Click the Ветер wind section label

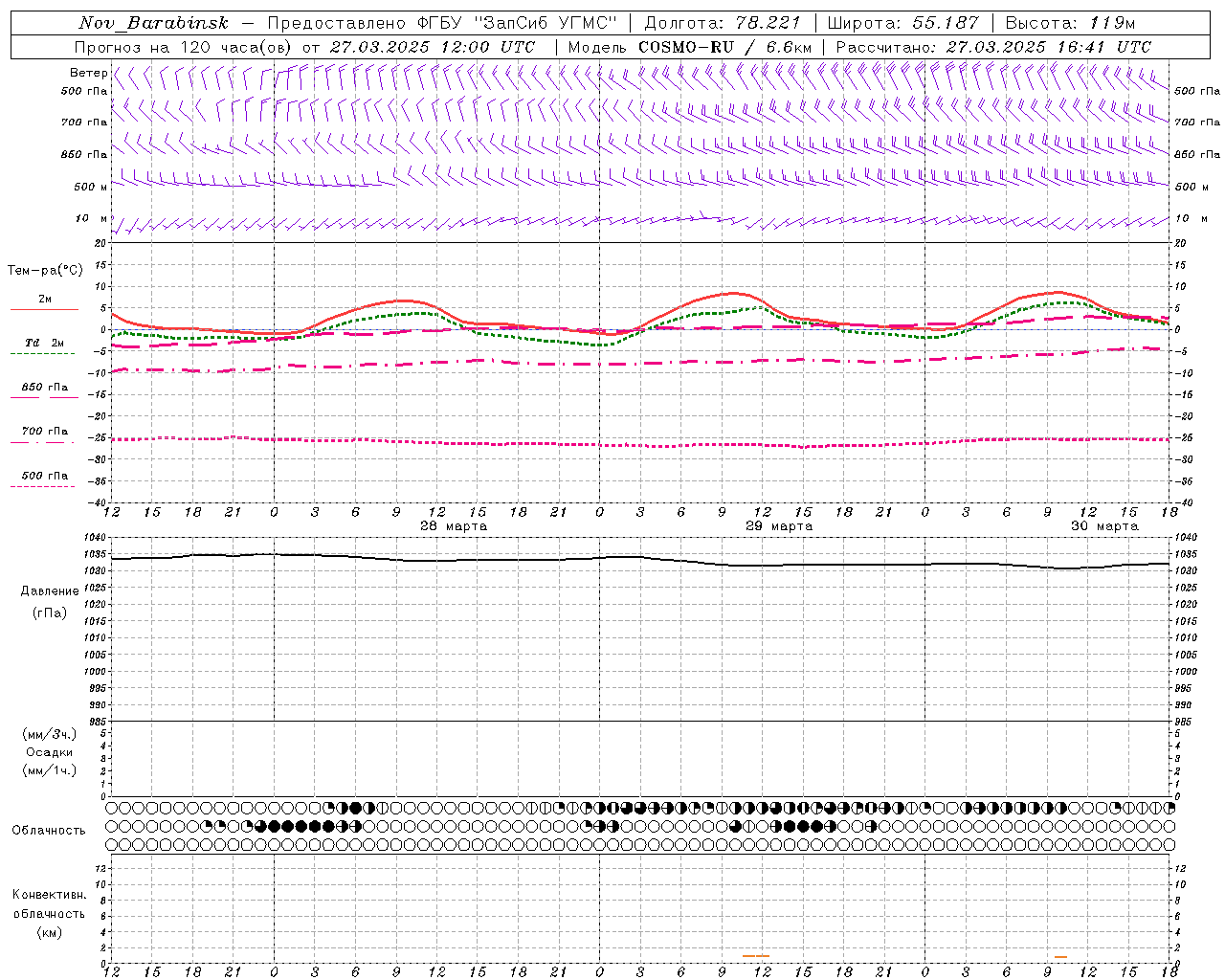88,73
